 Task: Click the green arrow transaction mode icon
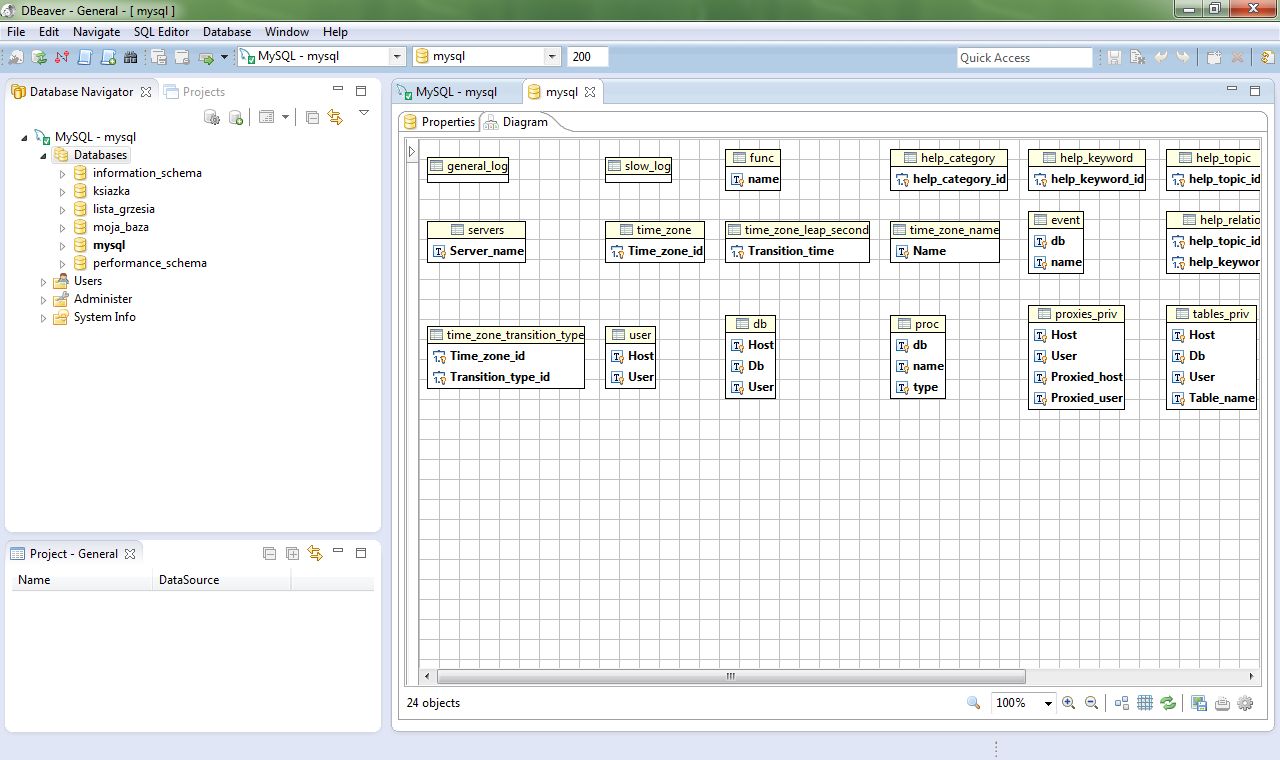point(206,57)
